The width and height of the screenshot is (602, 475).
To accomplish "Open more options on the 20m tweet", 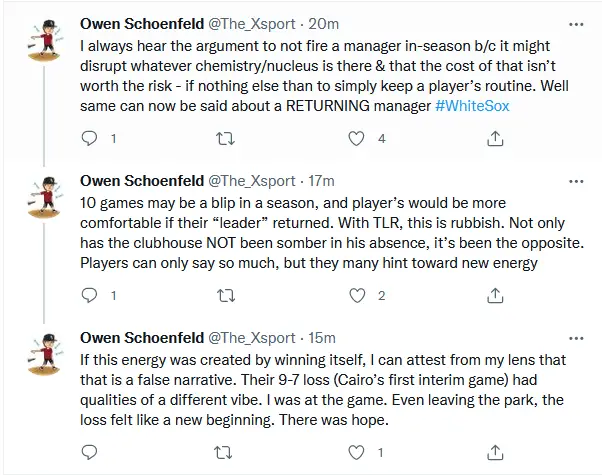I will [x=576, y=22].
